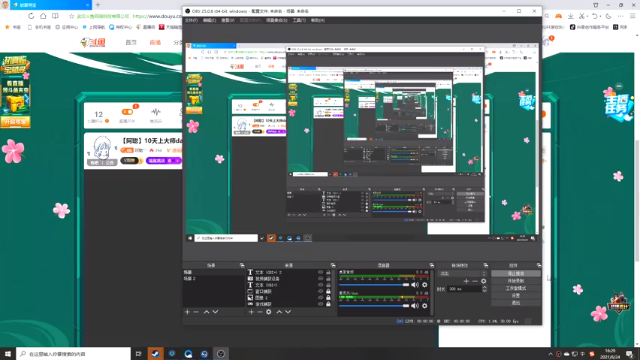Screen dimensions: 640x360
Task: Toggle visibility of the image 2 source
Action: [x=320, y=298]
